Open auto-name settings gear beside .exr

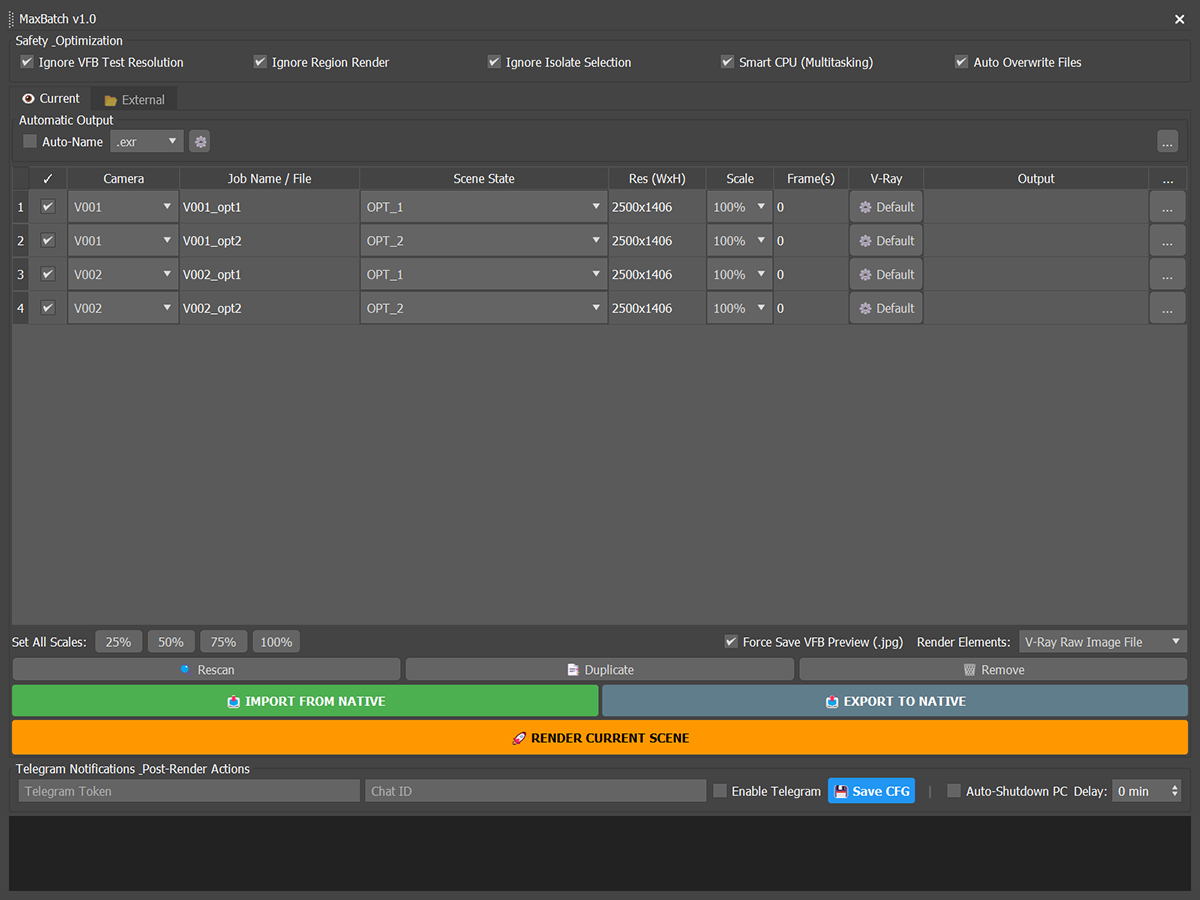point(201,142)
